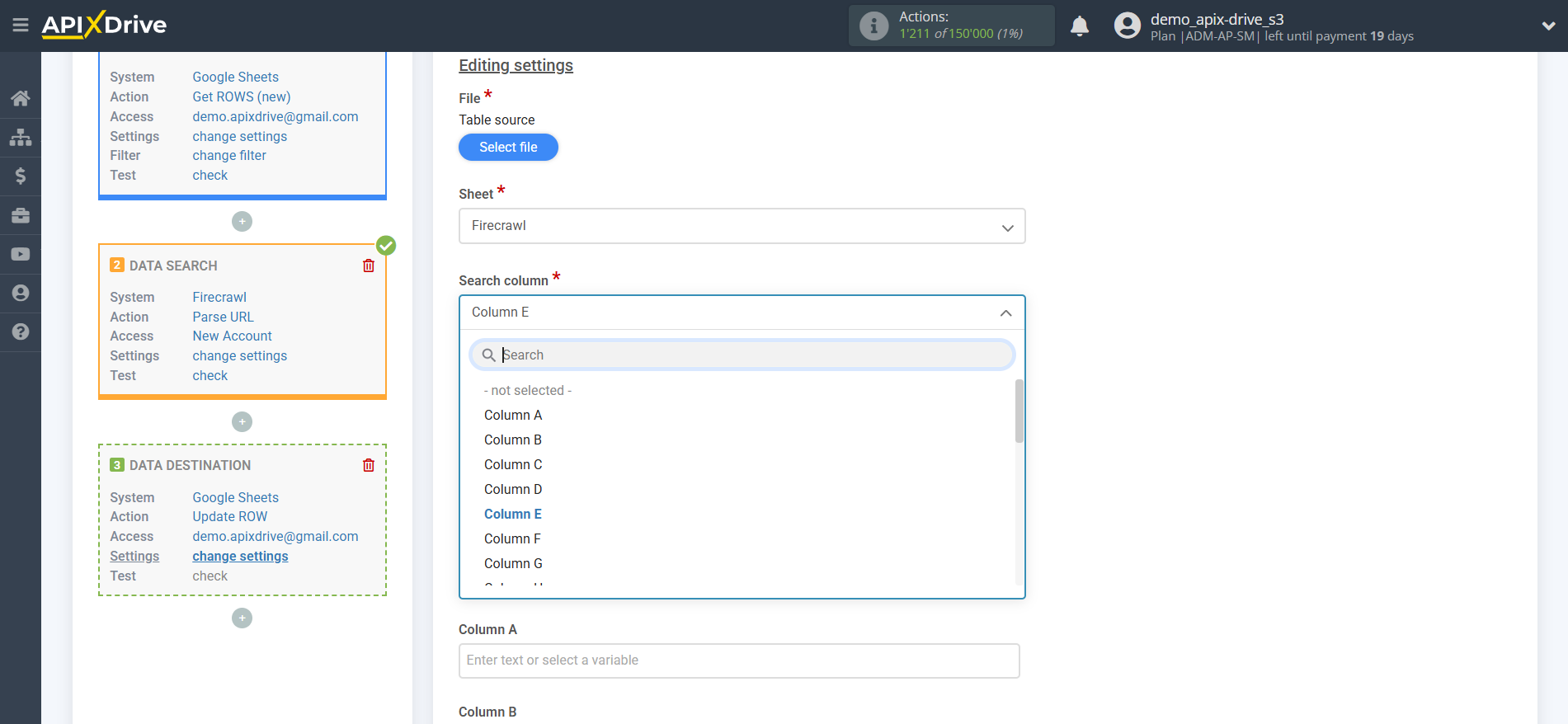Viewport: 1568px width, 724px height.
Task: Click the Update ROW action link
Action: (230, 516)
